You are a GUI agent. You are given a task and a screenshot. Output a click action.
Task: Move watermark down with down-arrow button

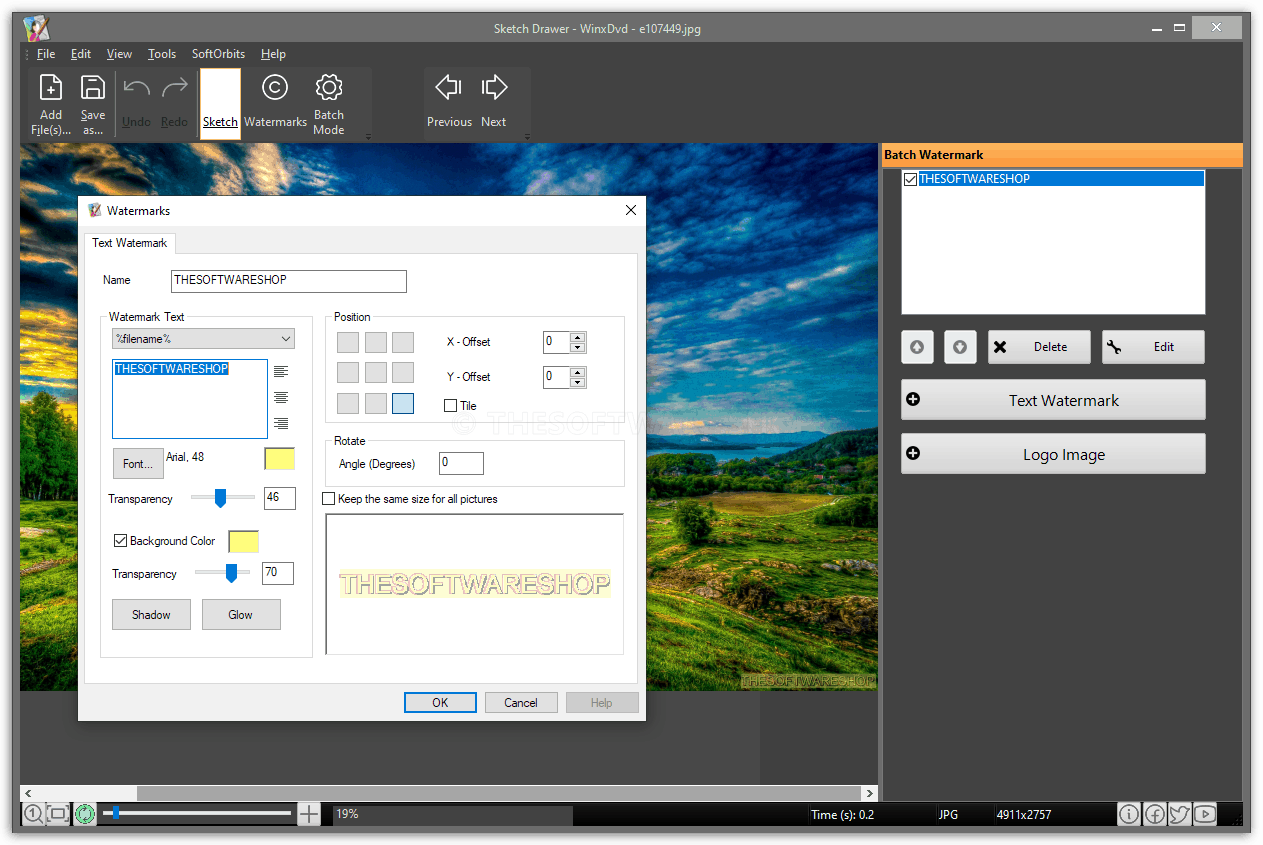(960, 347)
